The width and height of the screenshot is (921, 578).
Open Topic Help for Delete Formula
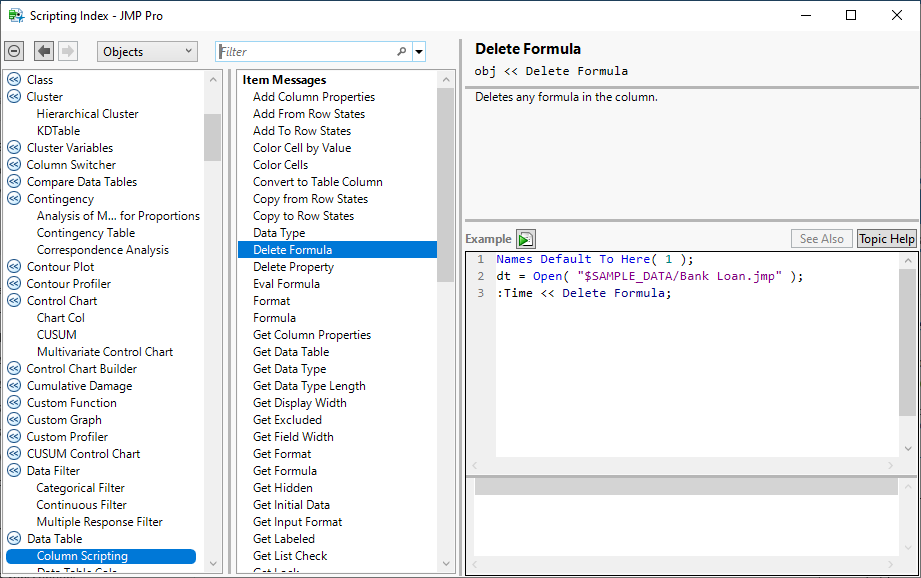pyautogui.click(x=886, y=239)
